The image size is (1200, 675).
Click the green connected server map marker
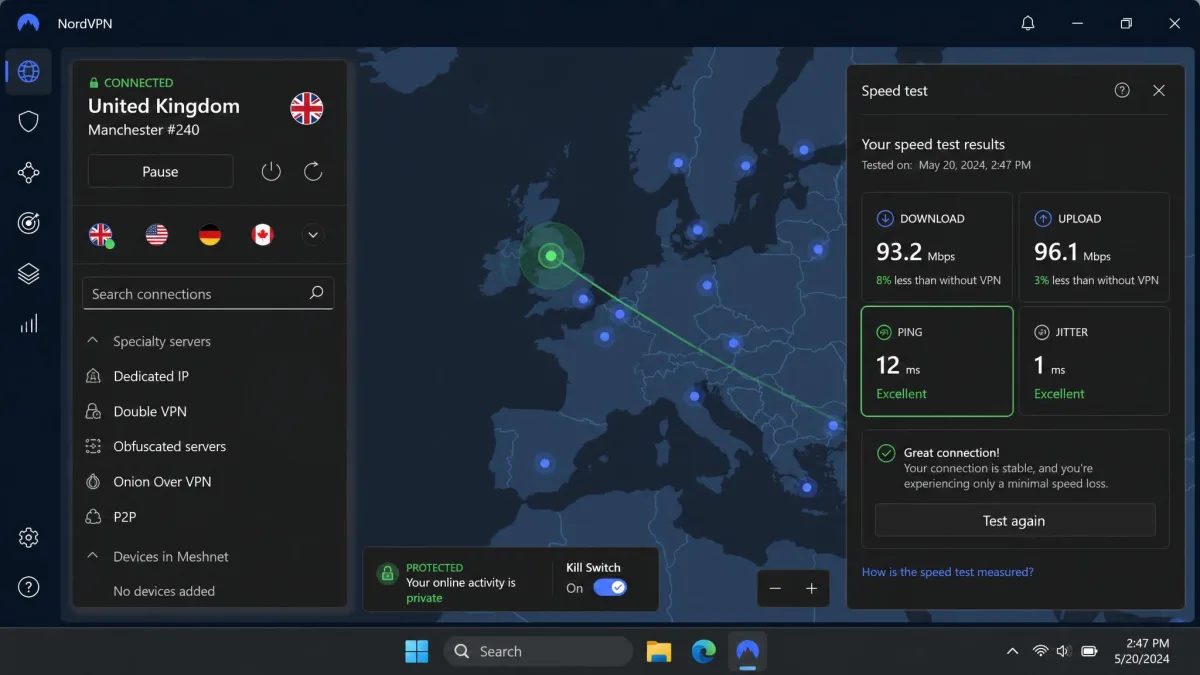pyautogui.click(x=551, y=256)
